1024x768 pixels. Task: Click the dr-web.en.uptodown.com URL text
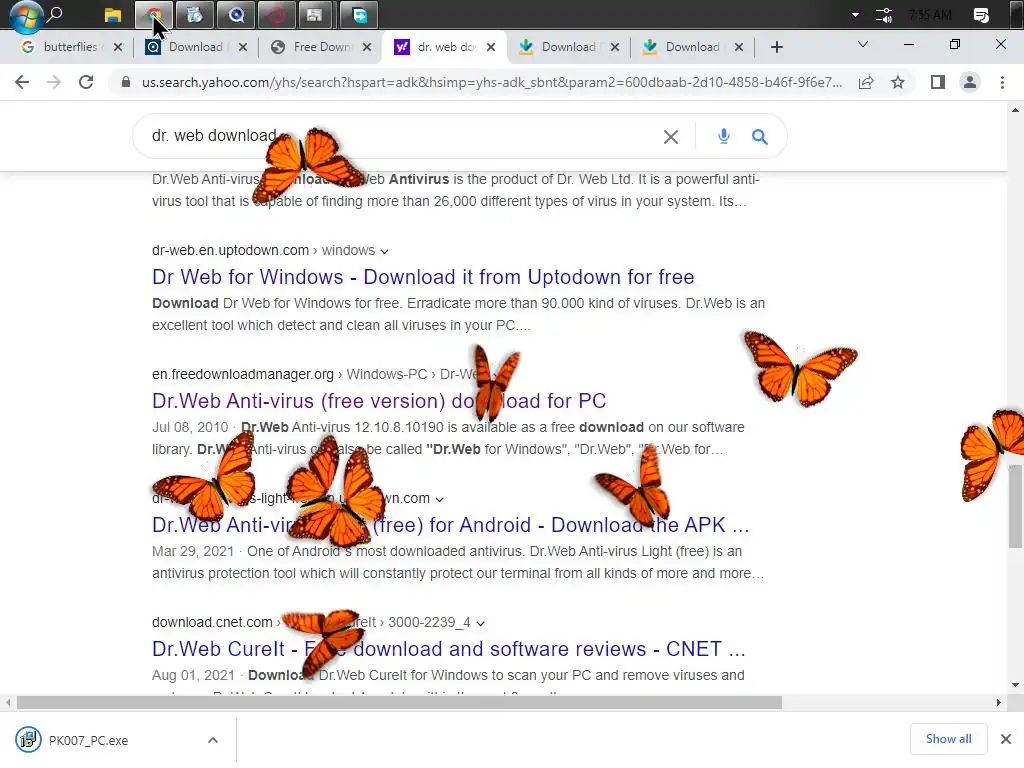point(231,250)
